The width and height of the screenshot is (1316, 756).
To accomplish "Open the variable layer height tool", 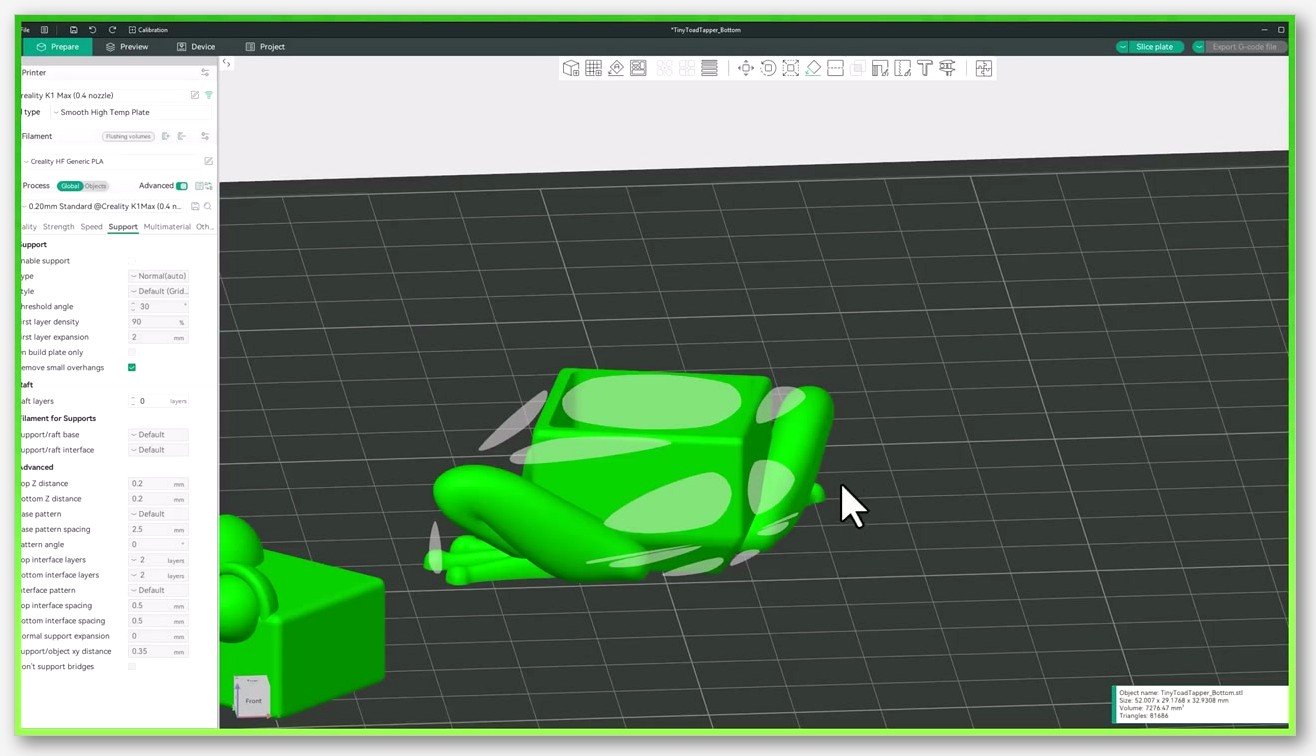I will pos(709,68).
